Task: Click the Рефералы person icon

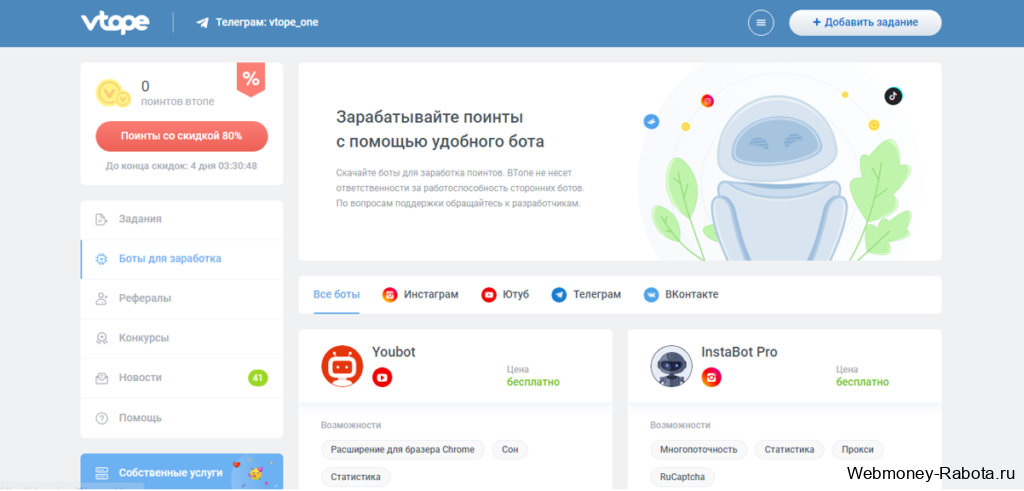Action: click(x=101, y=299)
